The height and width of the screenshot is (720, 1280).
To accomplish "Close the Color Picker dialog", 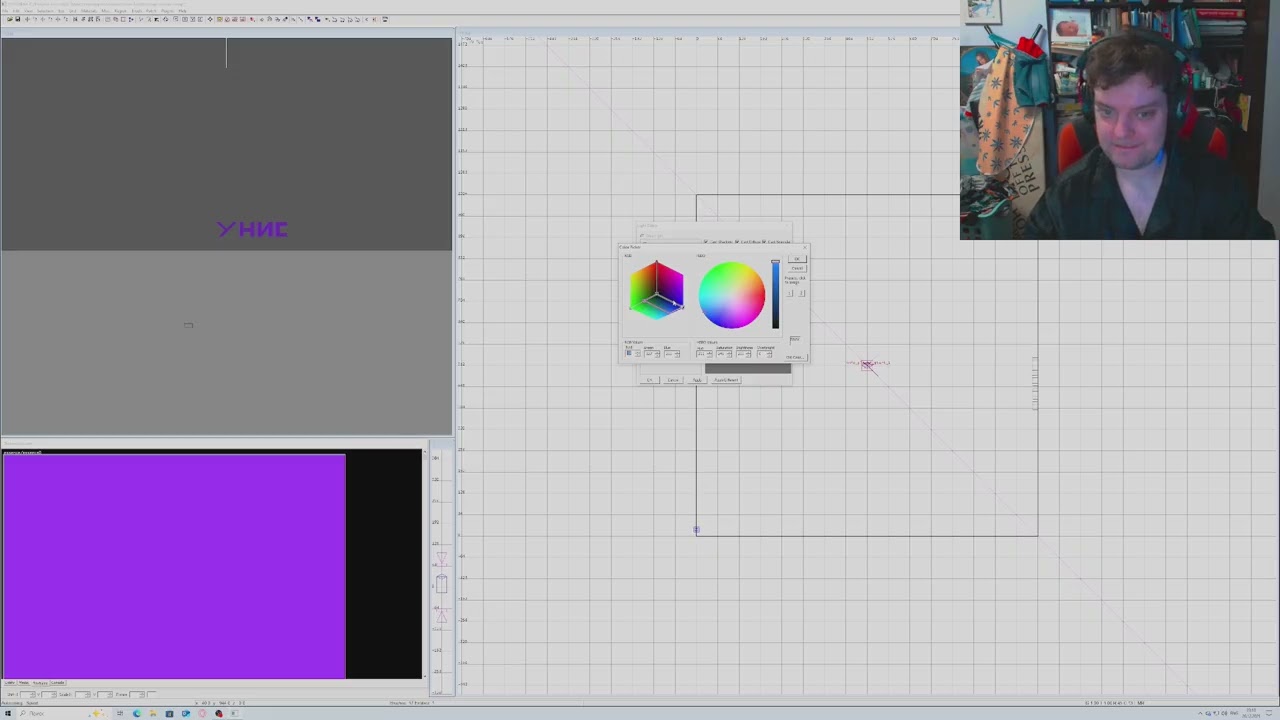I will point(805,247).
